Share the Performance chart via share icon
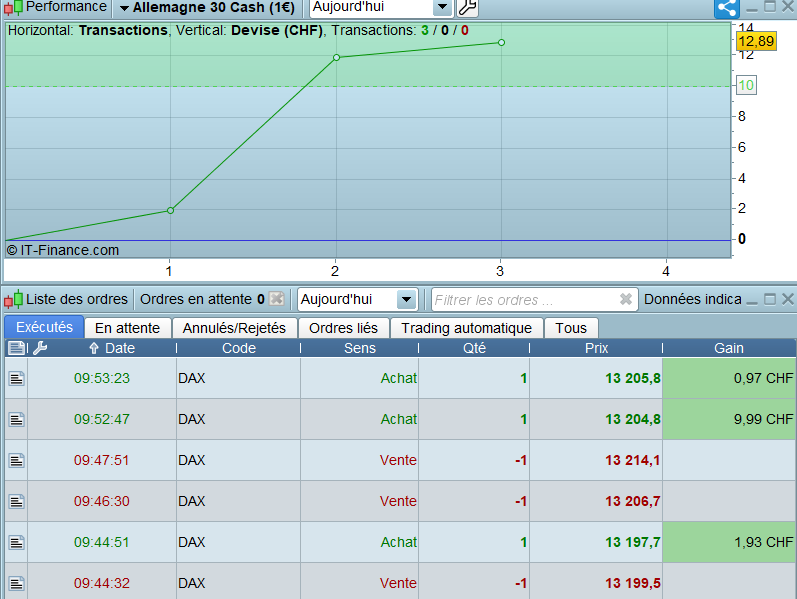This screenshot has height=599, width=797. (727, 8)
